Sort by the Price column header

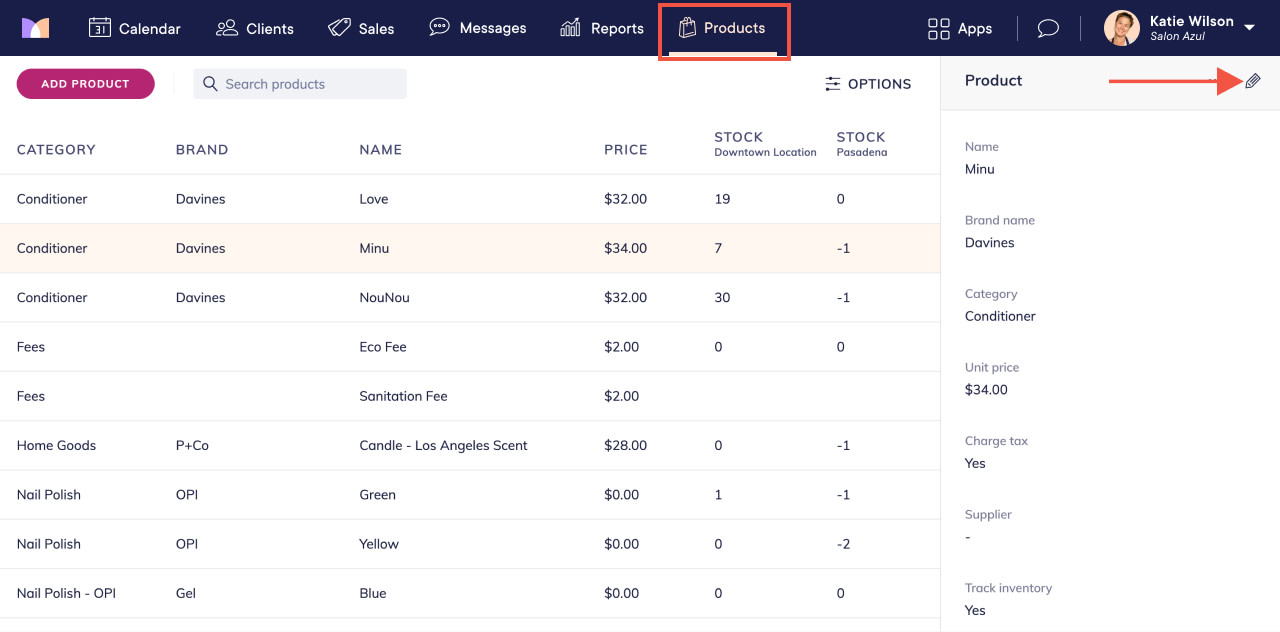tap(625, 149)
